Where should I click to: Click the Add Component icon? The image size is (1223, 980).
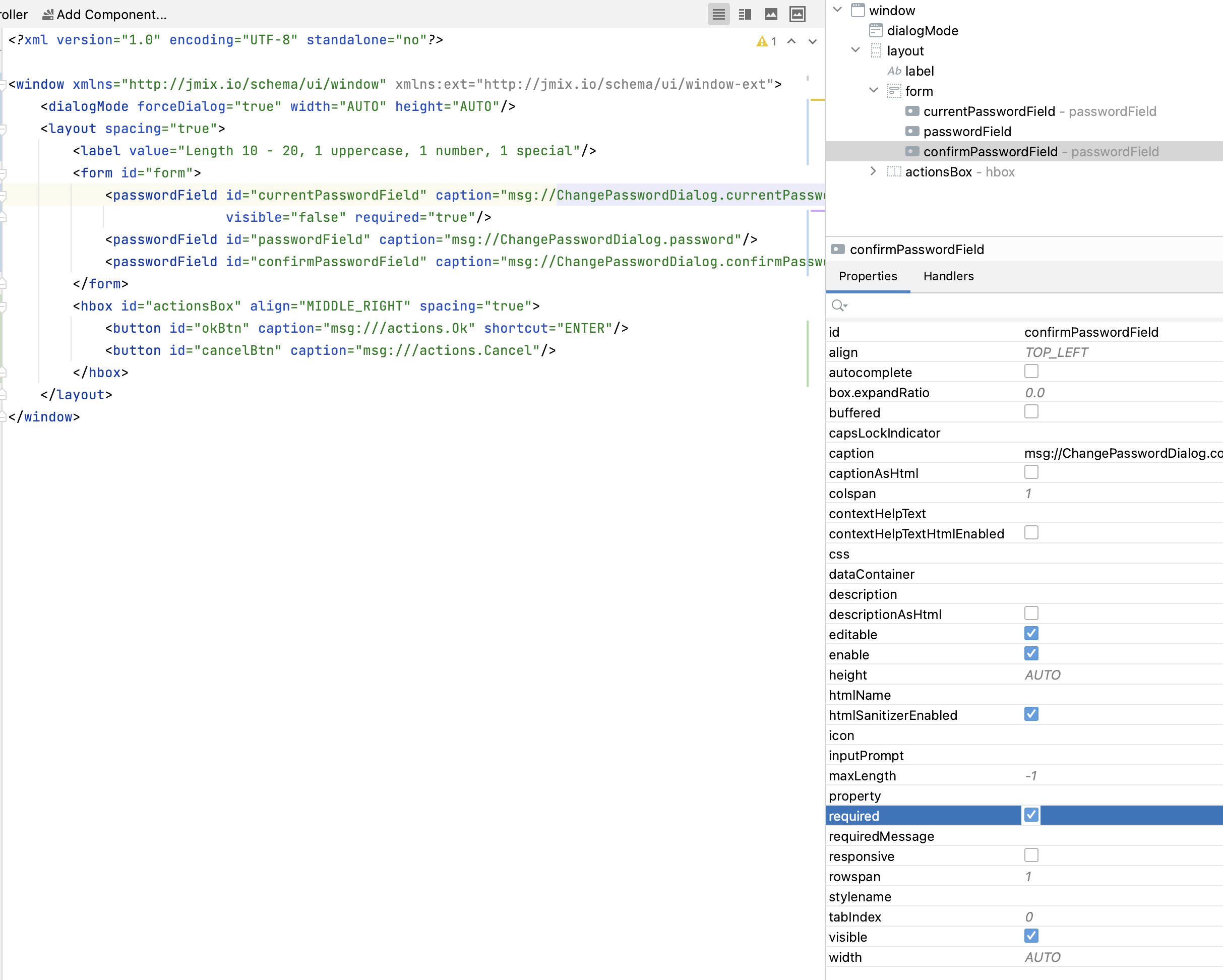tap(48, 14)
